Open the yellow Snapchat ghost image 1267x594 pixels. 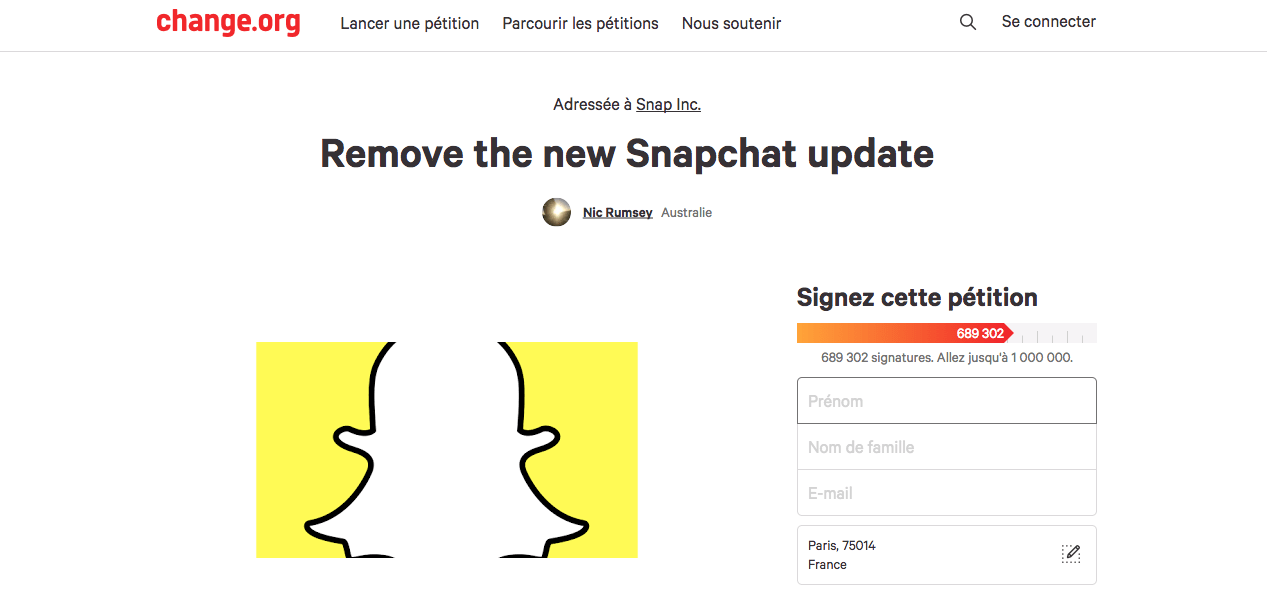coord(447,450)
